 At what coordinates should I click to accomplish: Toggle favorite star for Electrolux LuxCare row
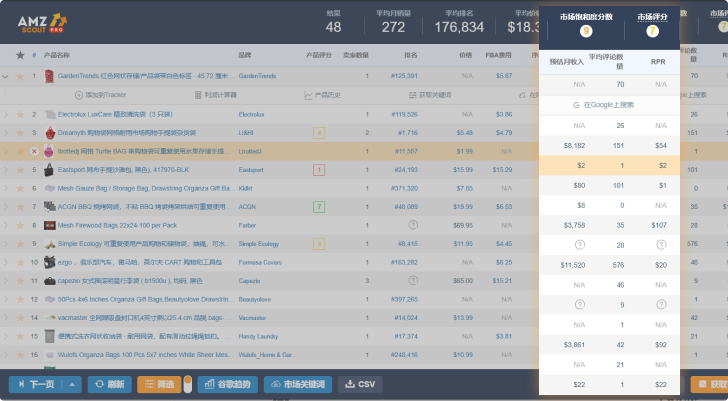point(20,114)
